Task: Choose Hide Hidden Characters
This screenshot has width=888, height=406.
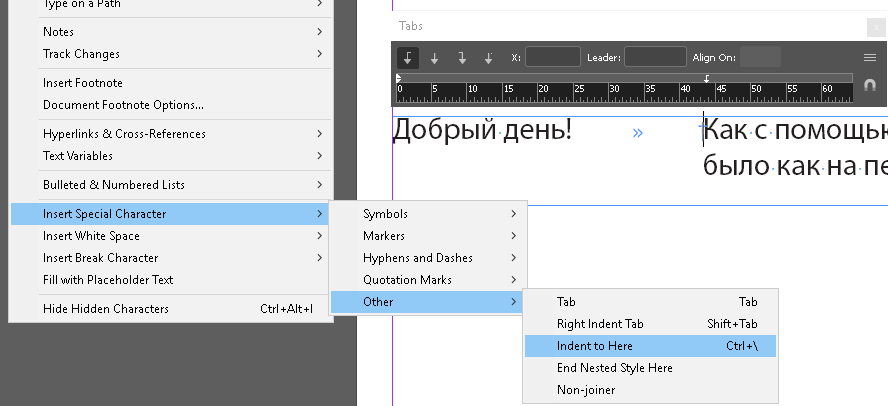Action: (170, 309)
